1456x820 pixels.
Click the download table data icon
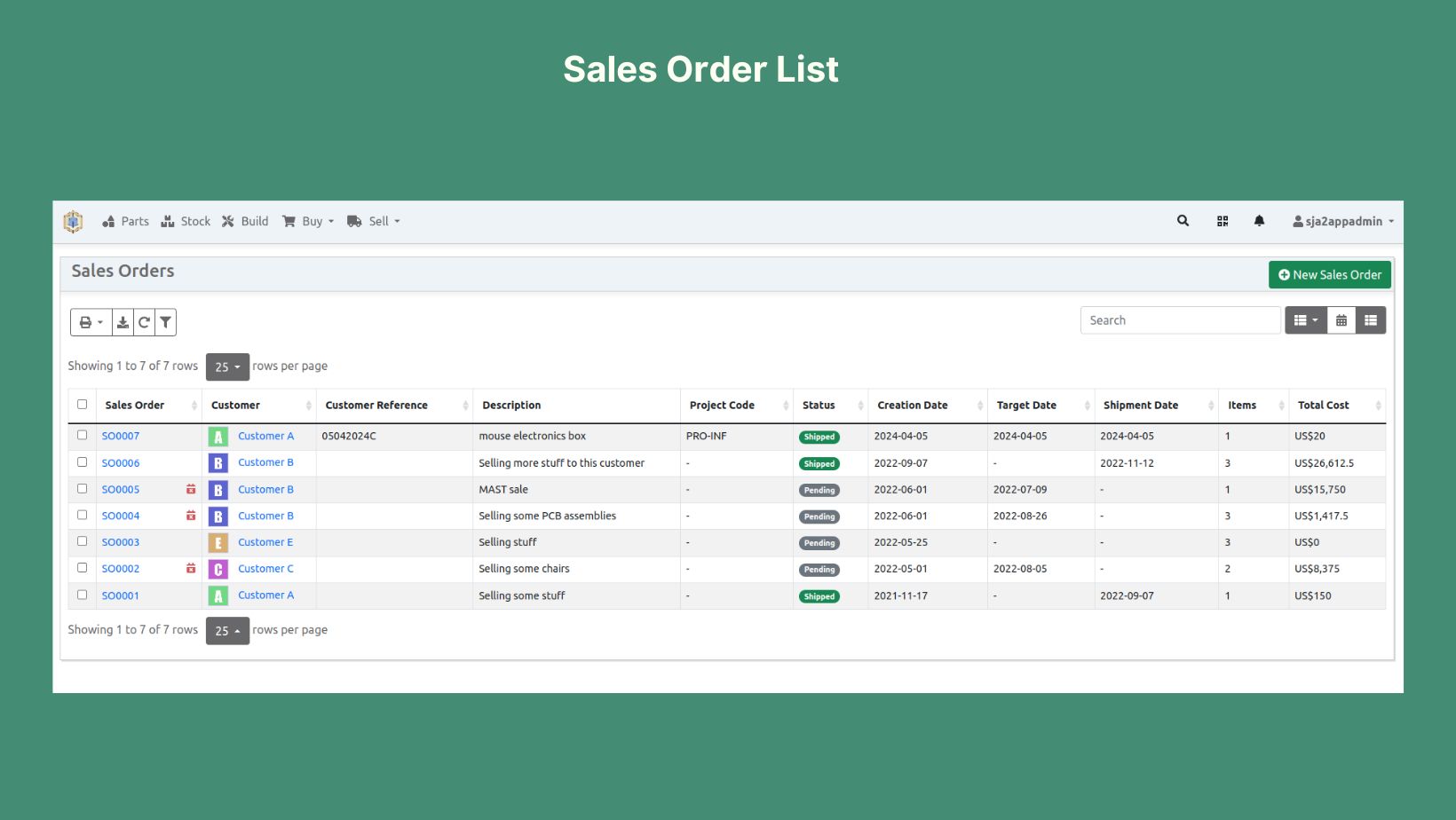123,322
